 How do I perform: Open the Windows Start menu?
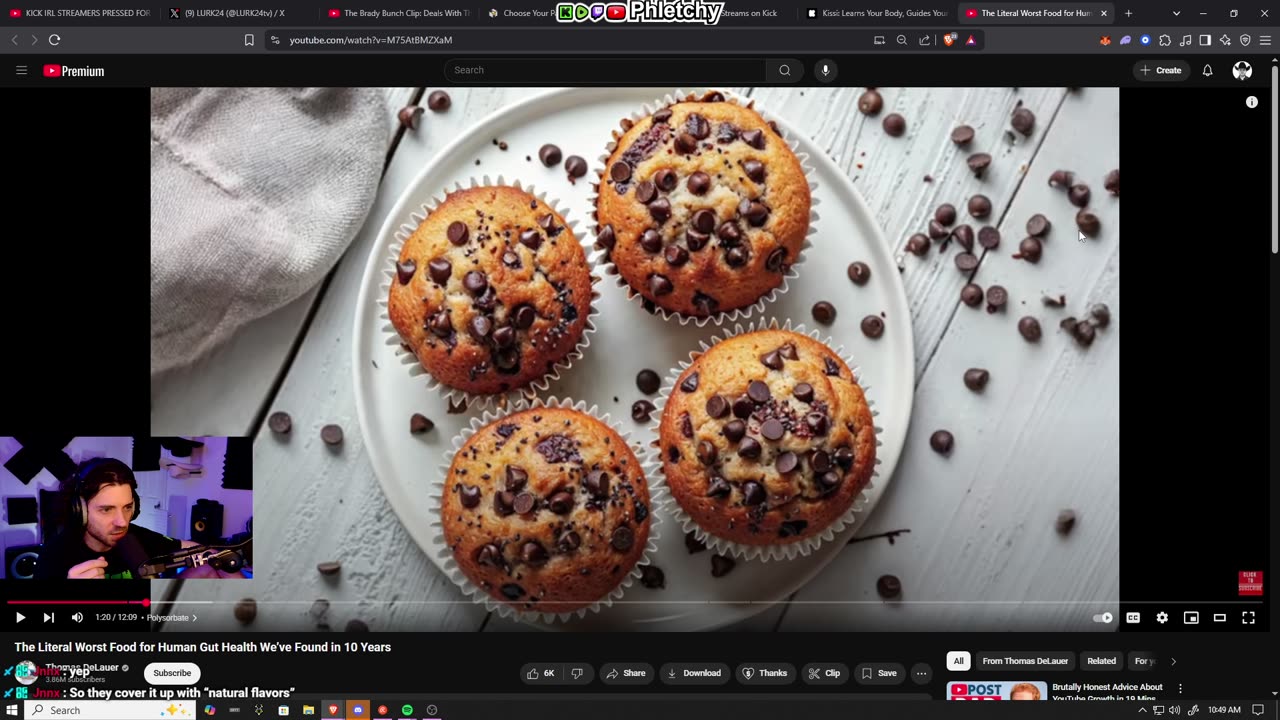[x=12, y=710]
